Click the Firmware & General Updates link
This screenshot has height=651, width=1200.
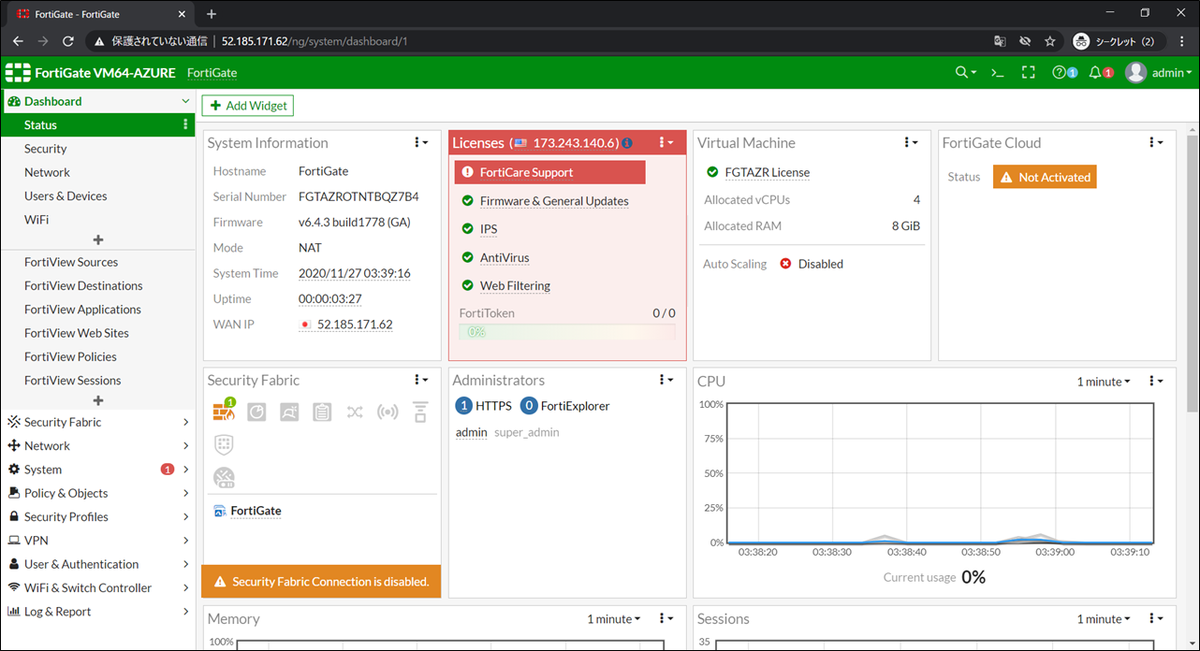click(x=554, y=201)
